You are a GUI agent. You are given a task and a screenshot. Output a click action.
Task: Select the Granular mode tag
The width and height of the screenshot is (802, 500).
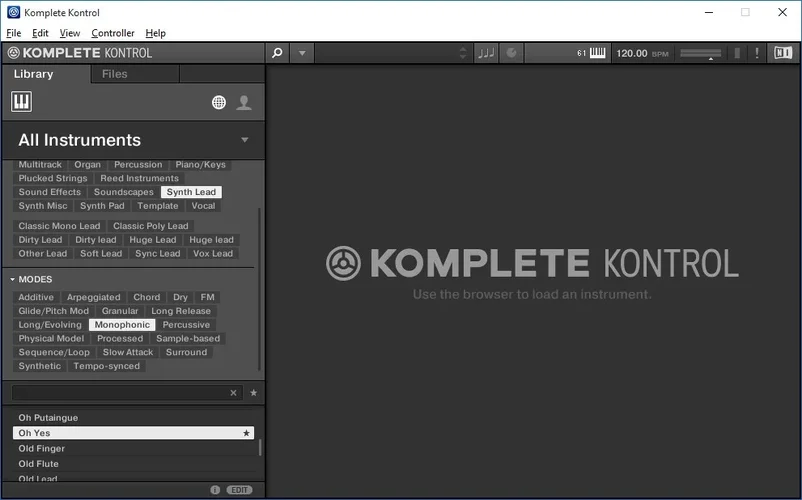pyautogui.click(x=120, y=311)
